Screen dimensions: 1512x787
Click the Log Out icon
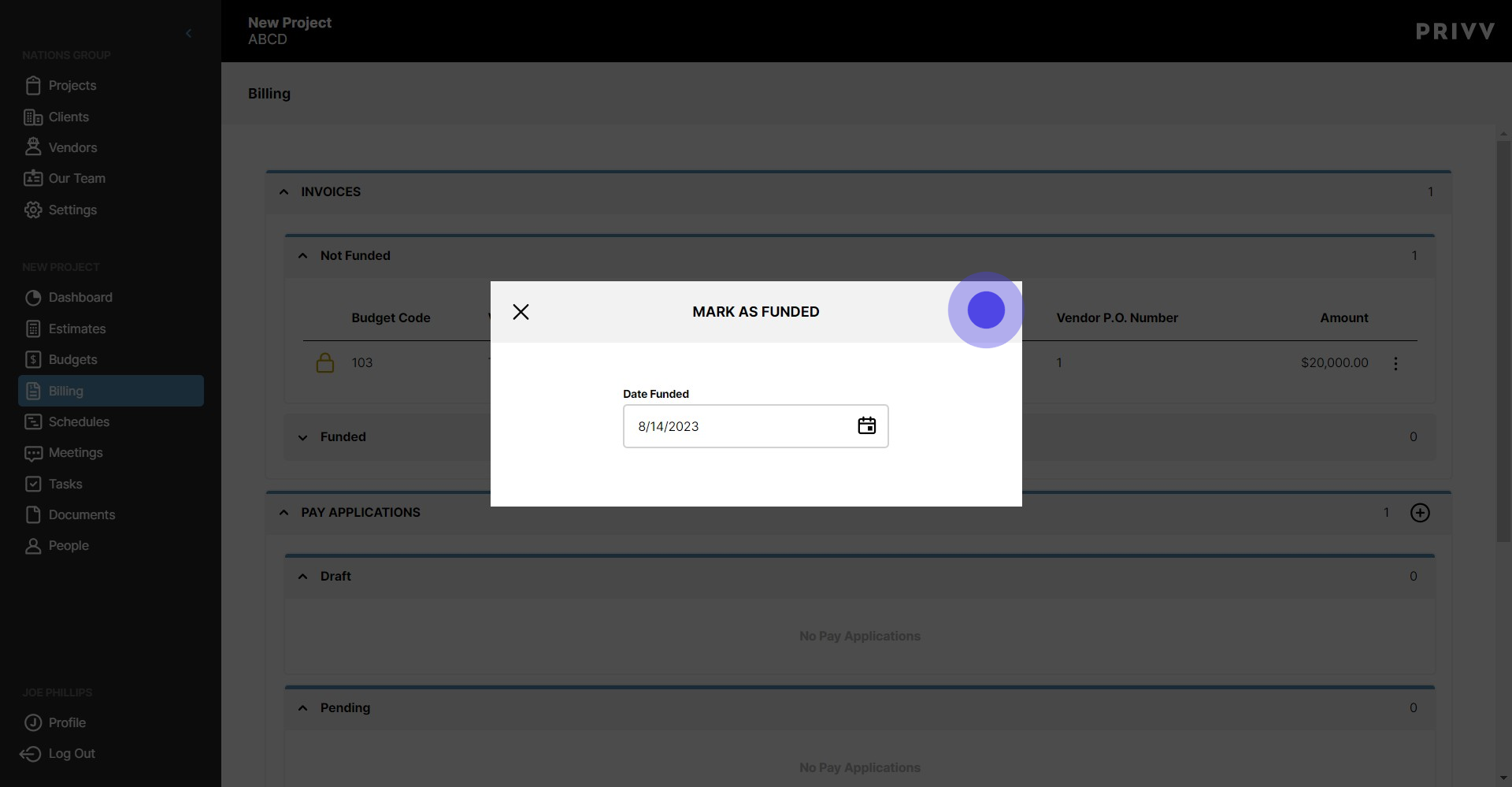[31, 754]
